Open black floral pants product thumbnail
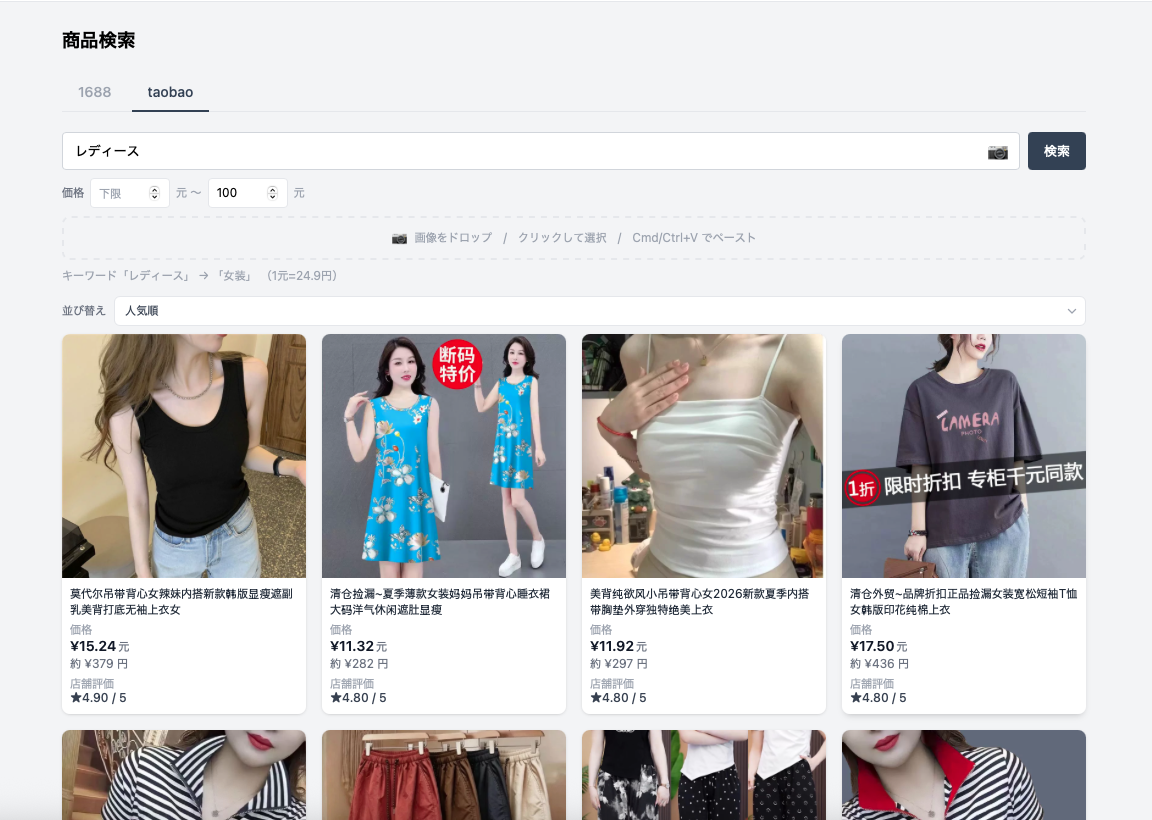This screenshot has width=1152, height=820. (x=704, y=774)
